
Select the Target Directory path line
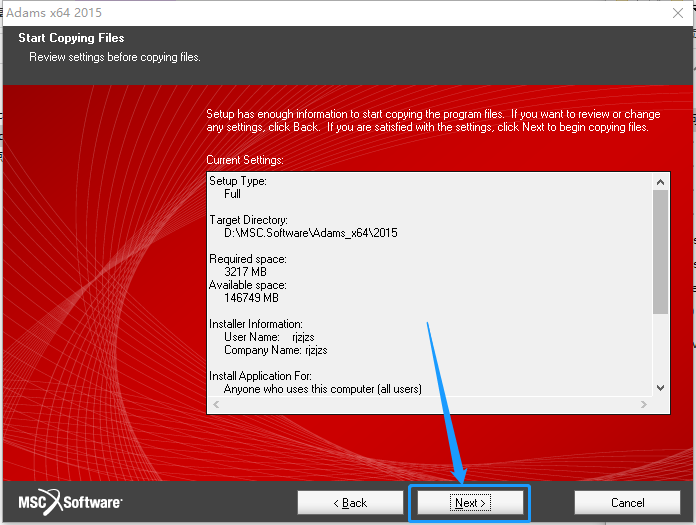[311, 233]
